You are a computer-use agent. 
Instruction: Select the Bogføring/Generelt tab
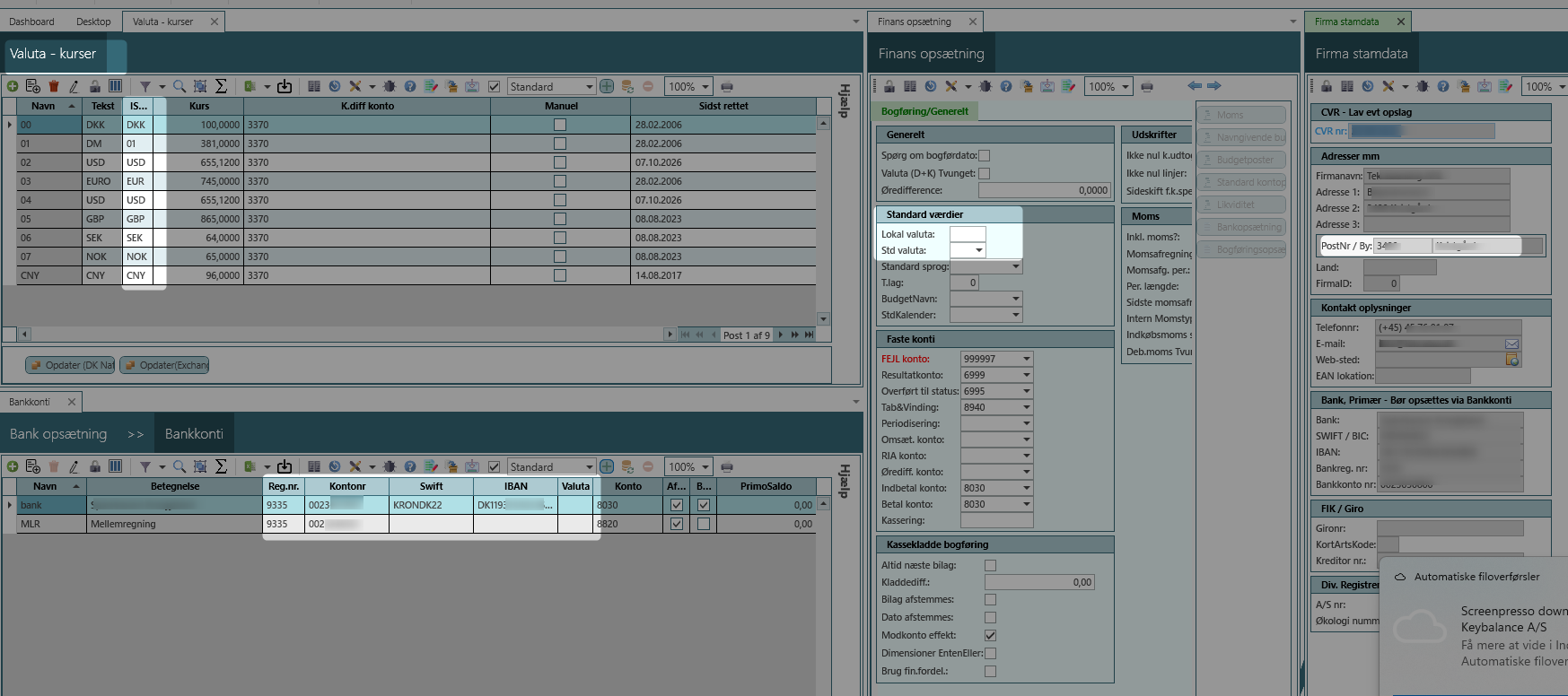(924, 111)
